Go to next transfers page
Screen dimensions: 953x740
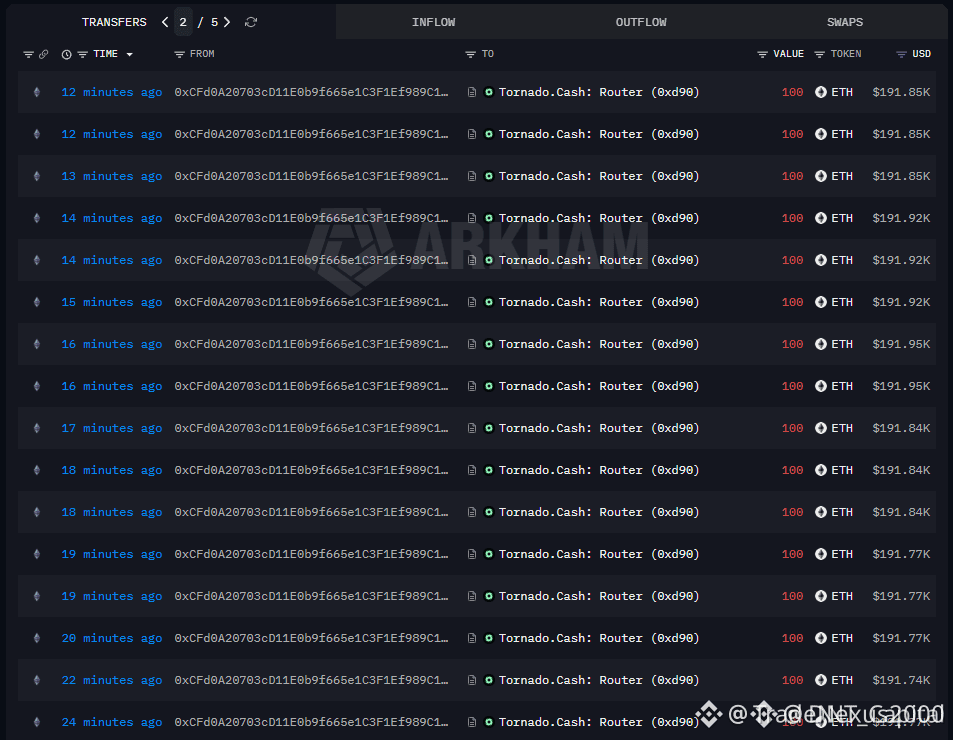227,22
